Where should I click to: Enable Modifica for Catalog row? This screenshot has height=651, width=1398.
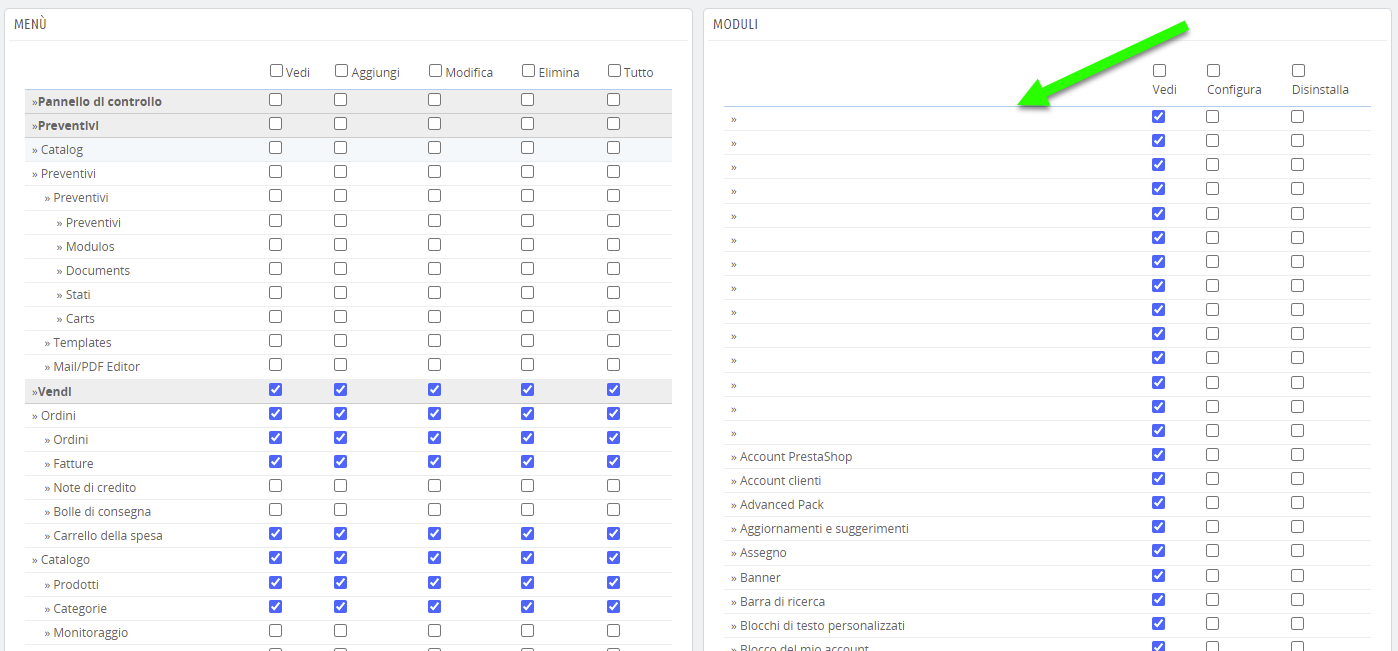point(435,148)
